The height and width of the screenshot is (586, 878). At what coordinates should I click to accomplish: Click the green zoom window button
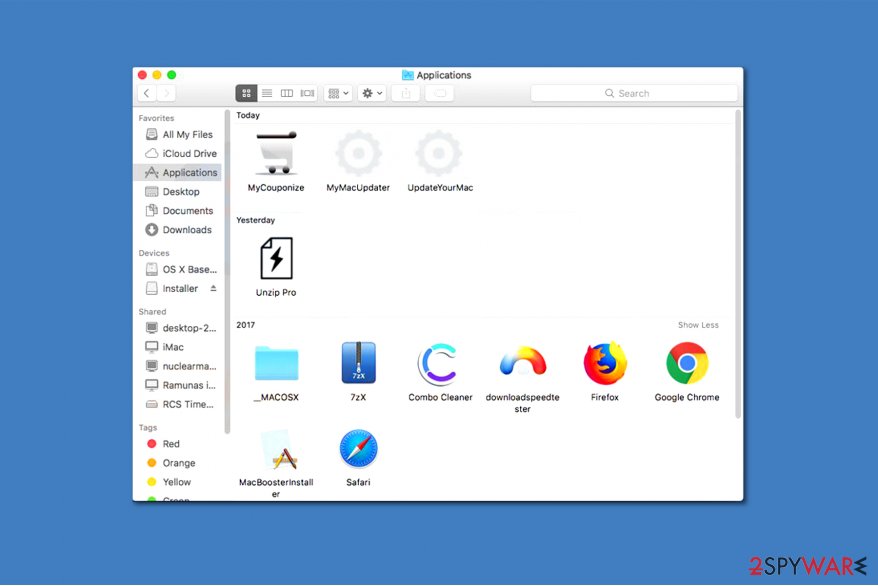coord(172,75)
